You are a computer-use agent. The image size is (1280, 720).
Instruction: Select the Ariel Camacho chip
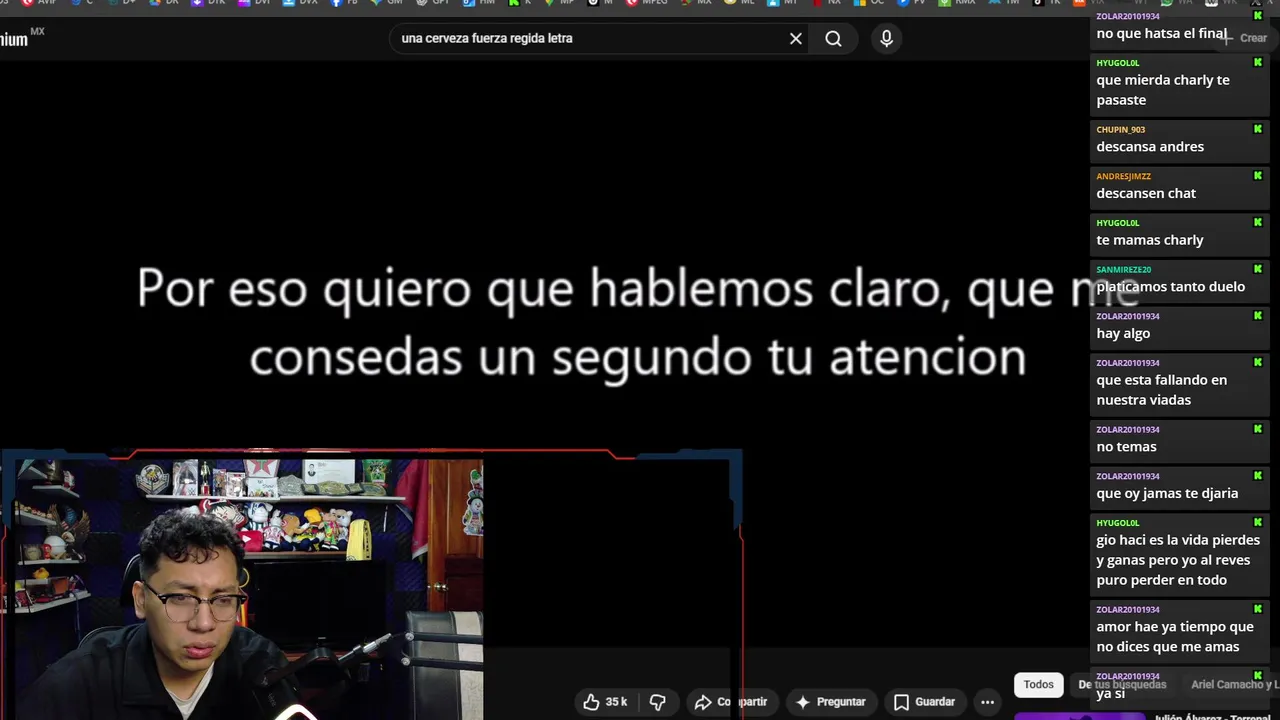1235,685
